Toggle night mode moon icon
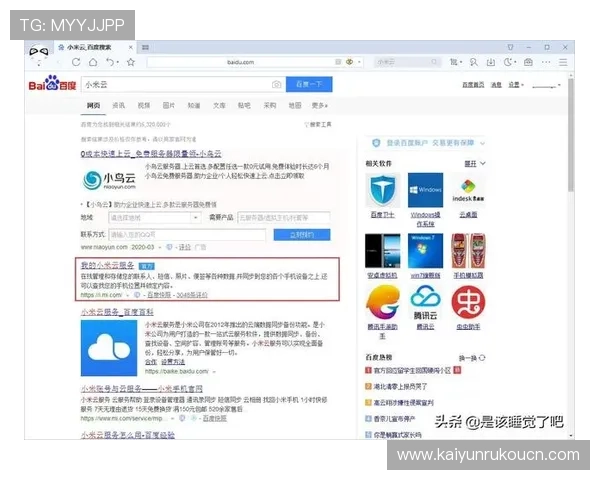Image resolution: width=600 pixels, height=480 pixels. 509,62
